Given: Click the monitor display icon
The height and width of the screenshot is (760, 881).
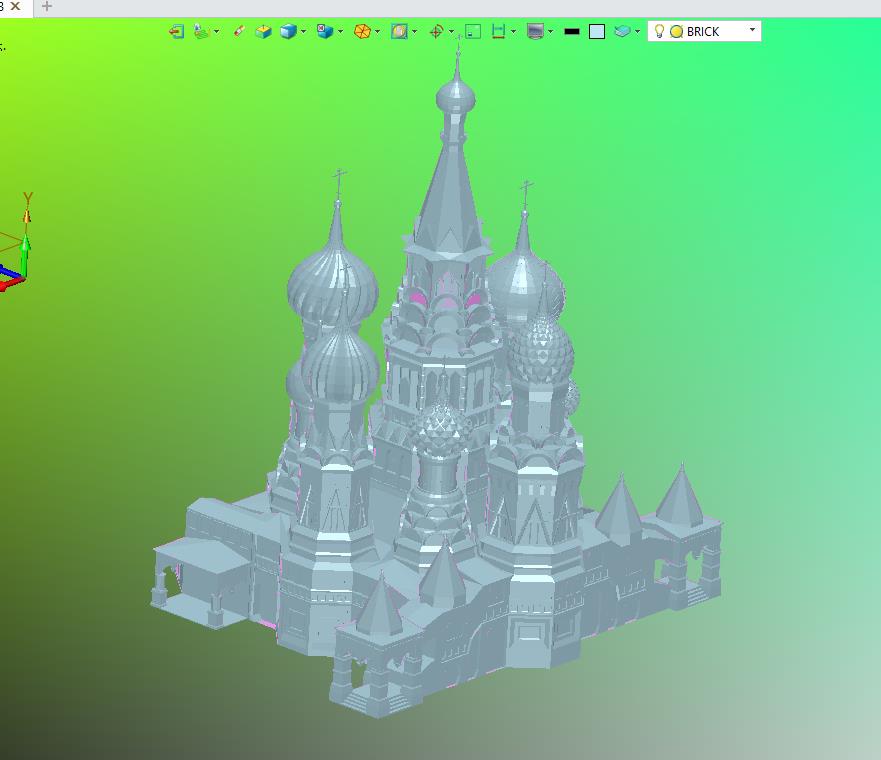Looking at the screenshot, I should pos(535,31).
